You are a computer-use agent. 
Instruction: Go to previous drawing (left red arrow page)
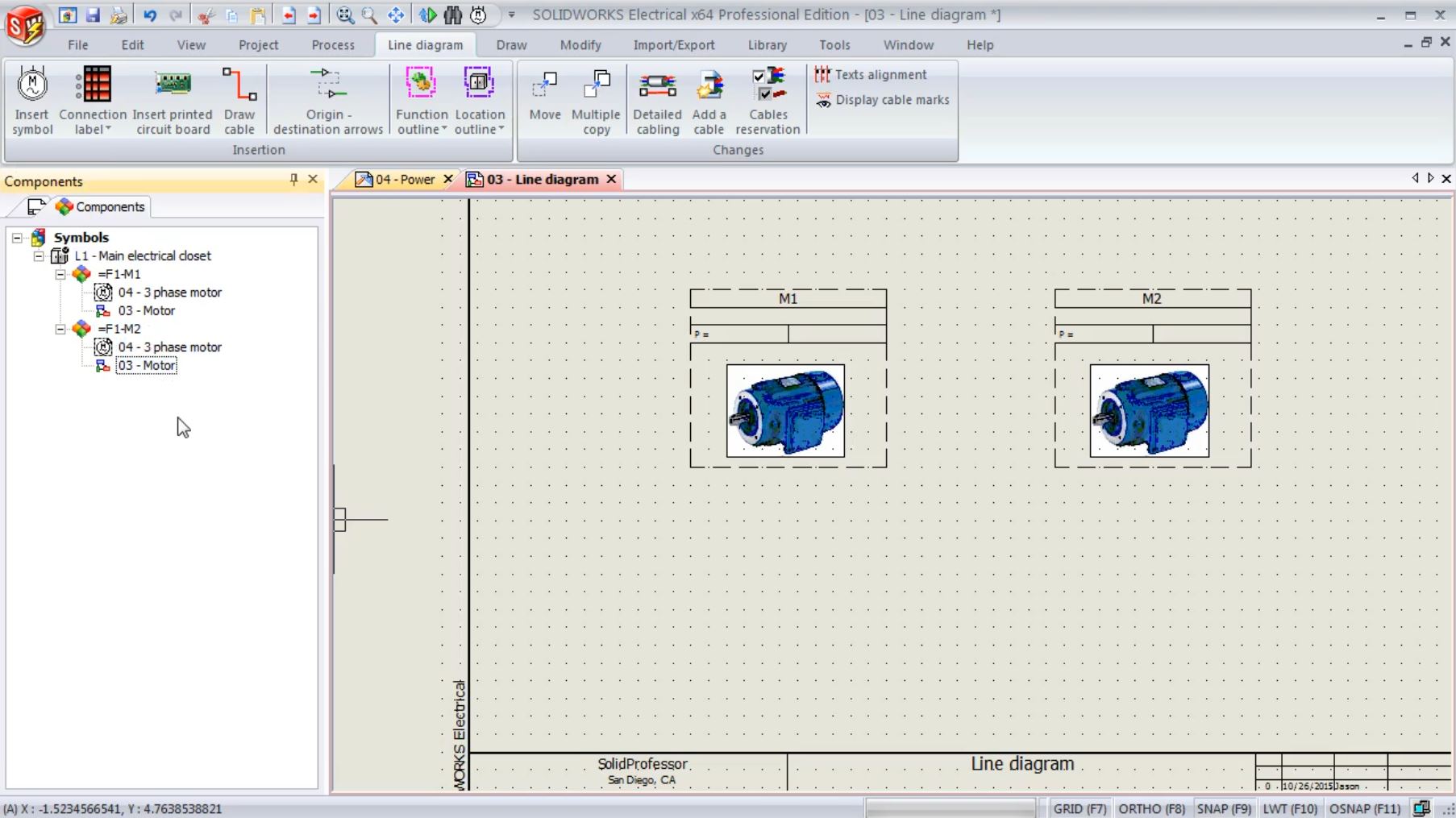point(288,15)
